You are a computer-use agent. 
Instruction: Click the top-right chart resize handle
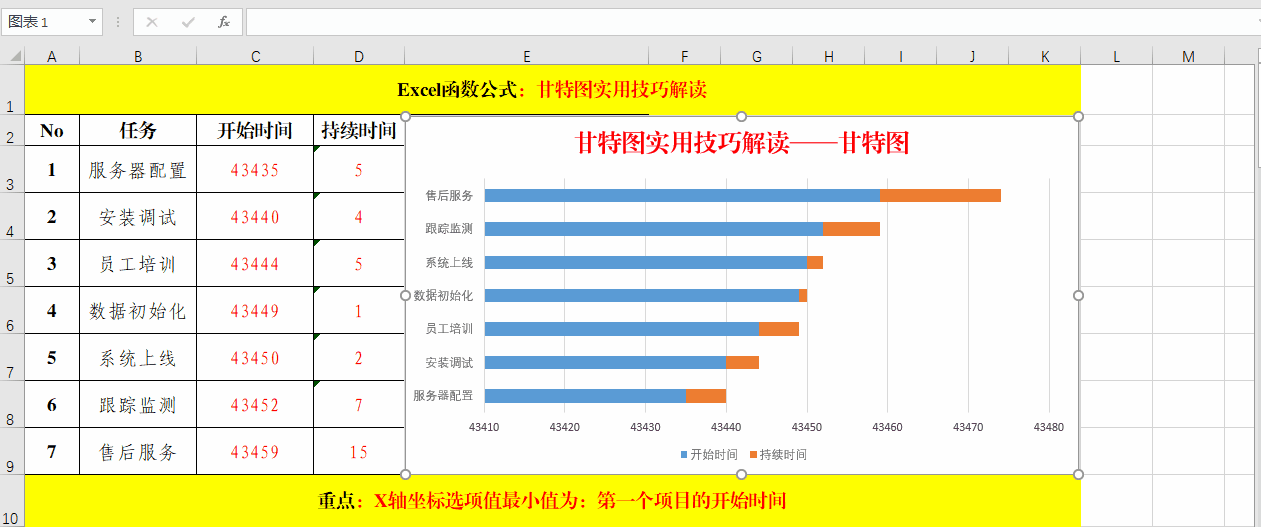point(1078,117)
